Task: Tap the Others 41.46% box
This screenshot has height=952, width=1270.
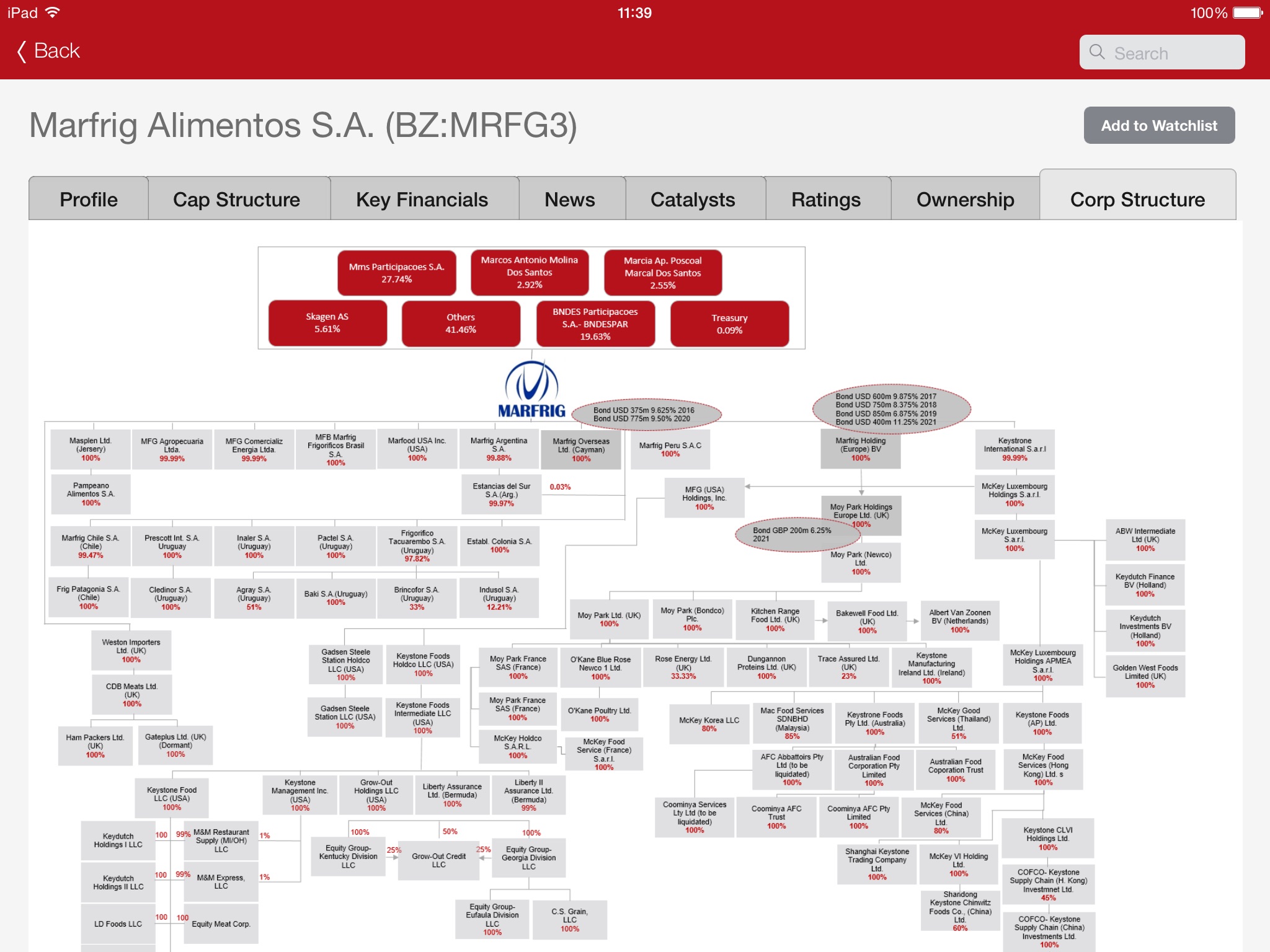Action: point(461,324)
